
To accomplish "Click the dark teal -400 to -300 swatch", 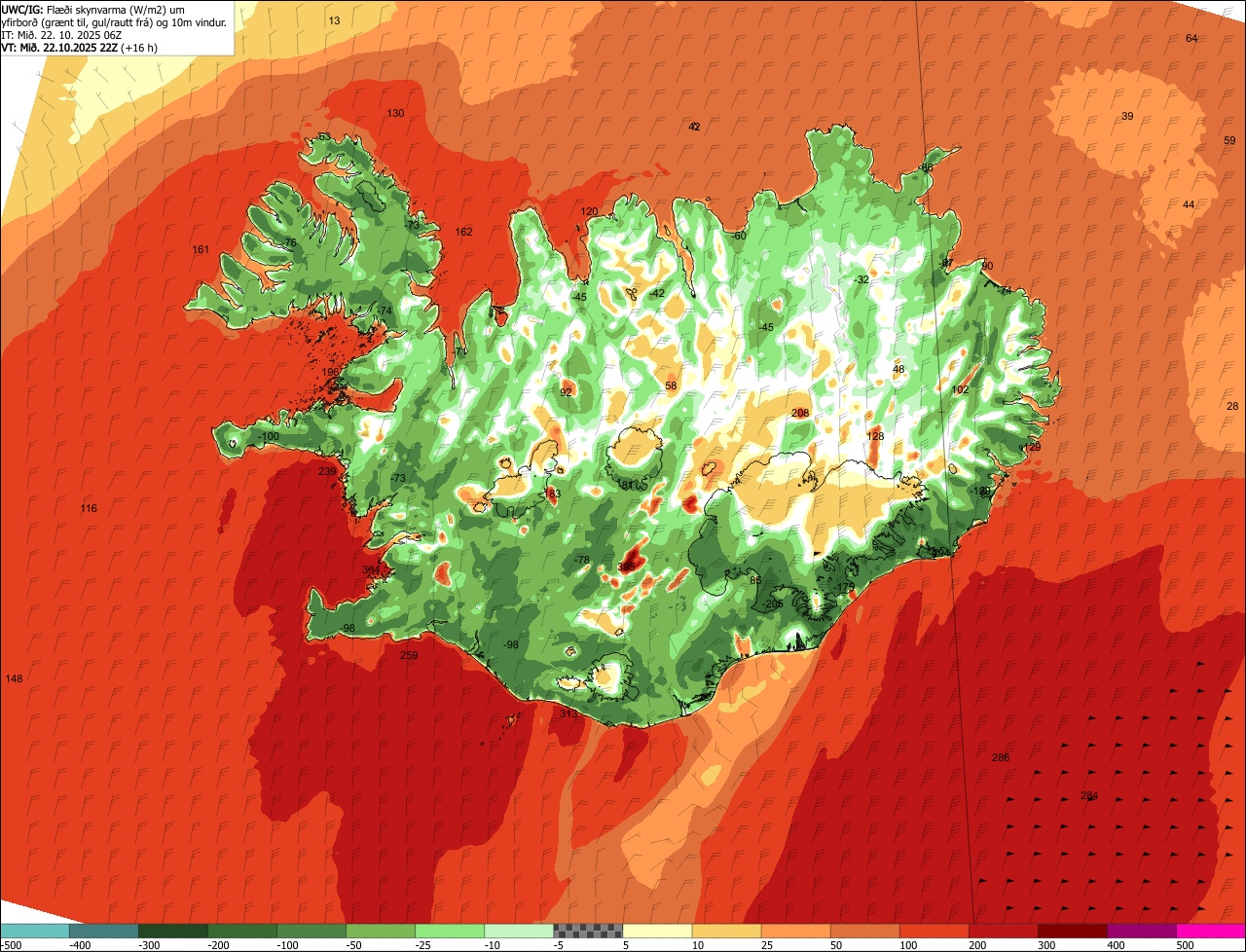I will coord(103,930).
